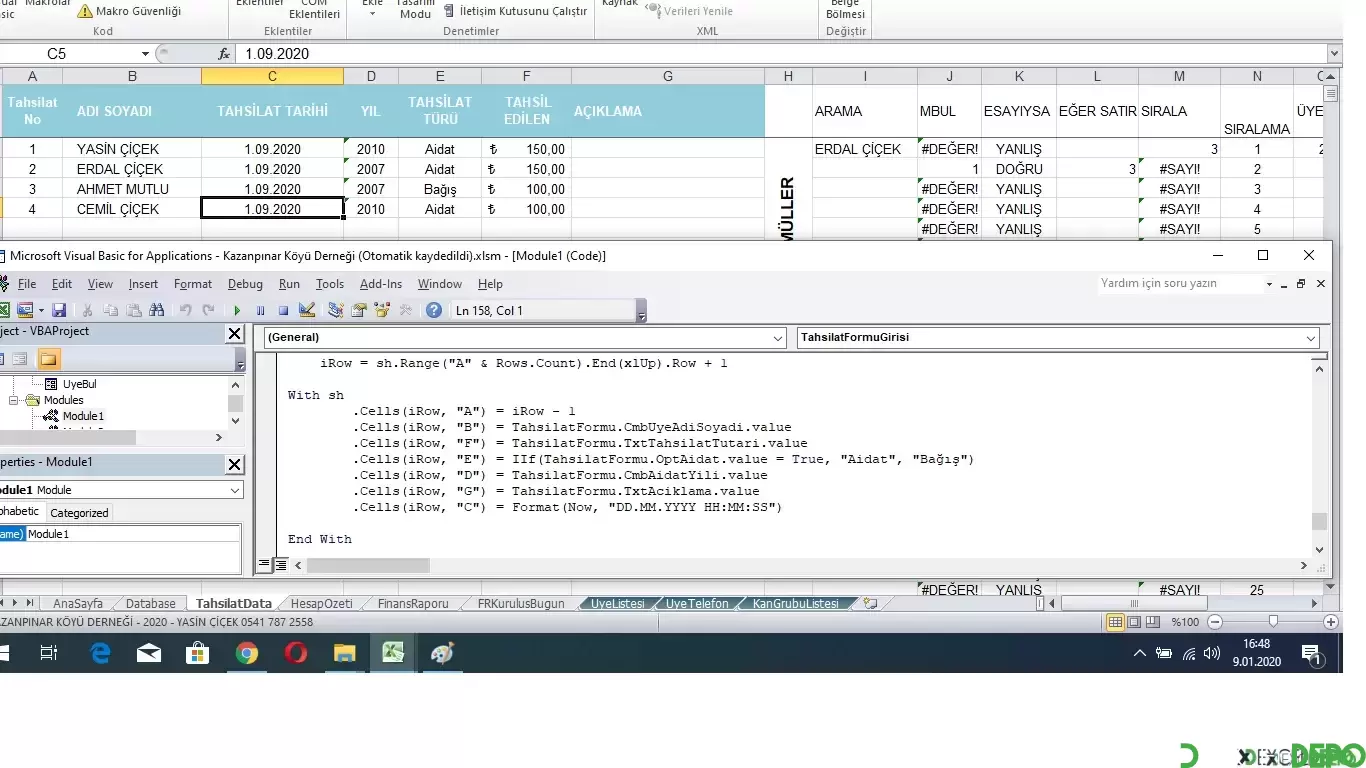
Task: Open Project Explorer toolbar icon
Action: (335, 310)
